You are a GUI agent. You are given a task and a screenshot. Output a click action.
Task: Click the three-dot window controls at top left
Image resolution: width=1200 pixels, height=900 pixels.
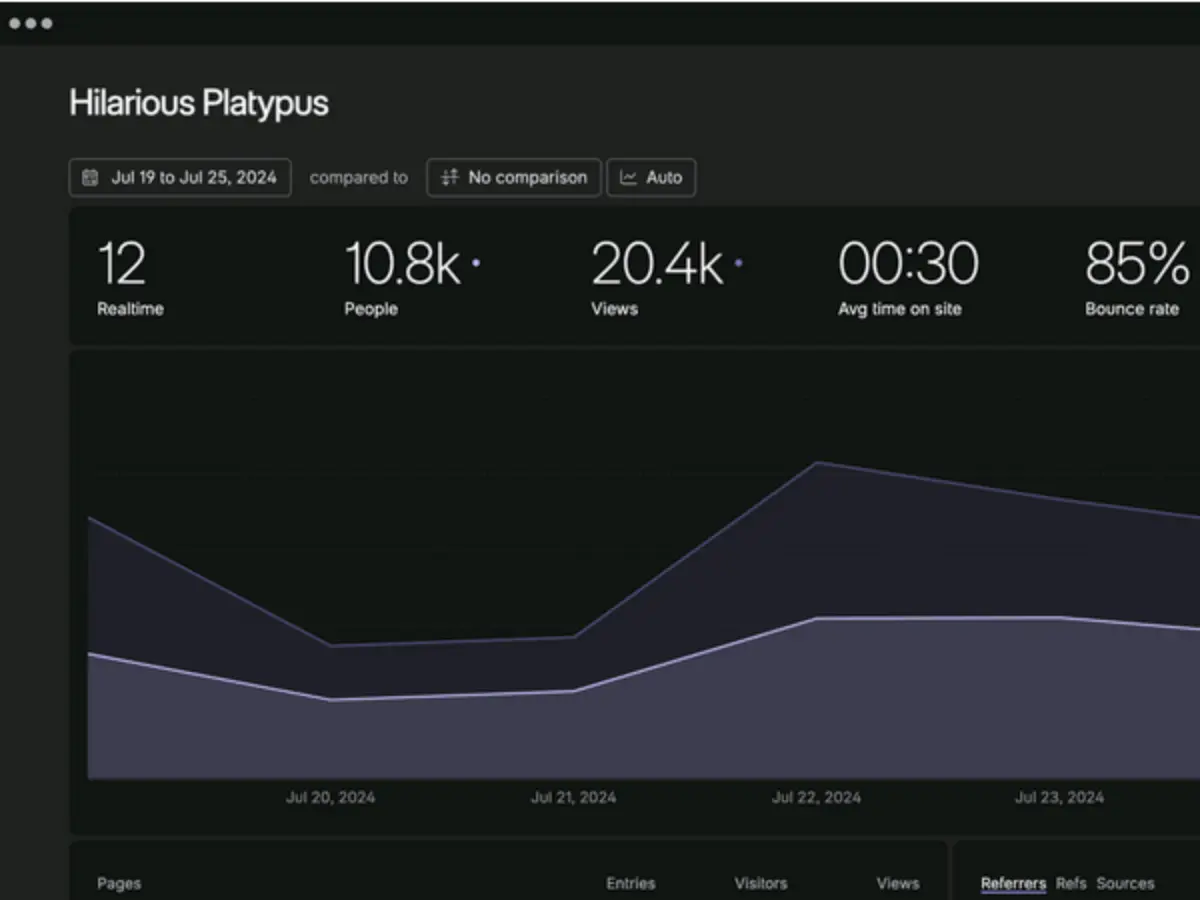pyautogui.click(x=31, y=23)
